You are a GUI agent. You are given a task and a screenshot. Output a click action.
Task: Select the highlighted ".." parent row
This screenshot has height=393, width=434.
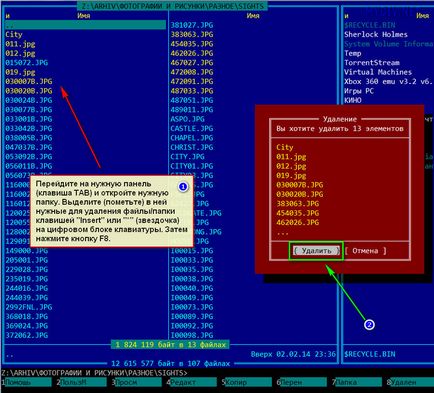(85, 25)
